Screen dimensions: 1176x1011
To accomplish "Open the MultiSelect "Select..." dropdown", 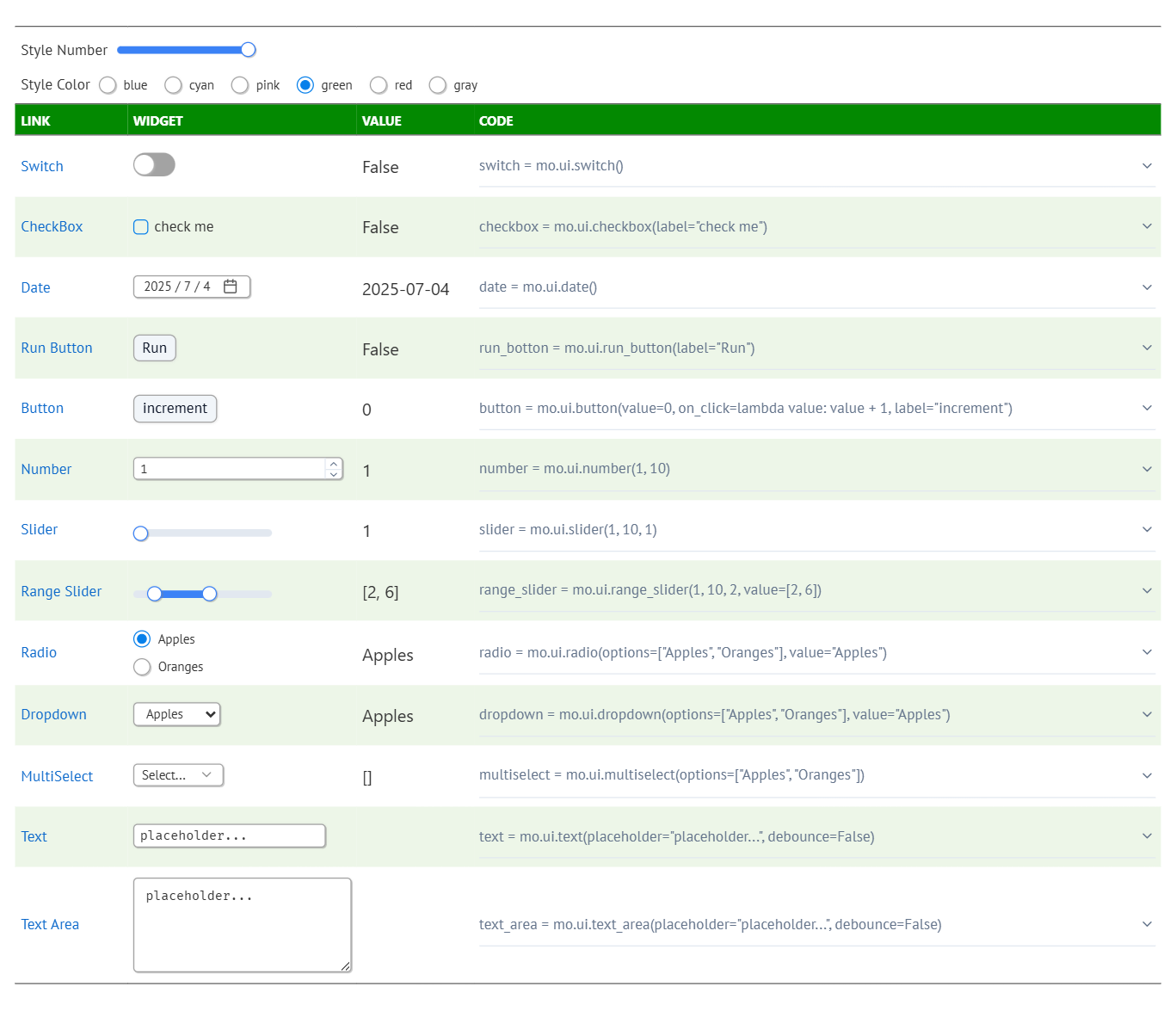I will tap(178, 775).
